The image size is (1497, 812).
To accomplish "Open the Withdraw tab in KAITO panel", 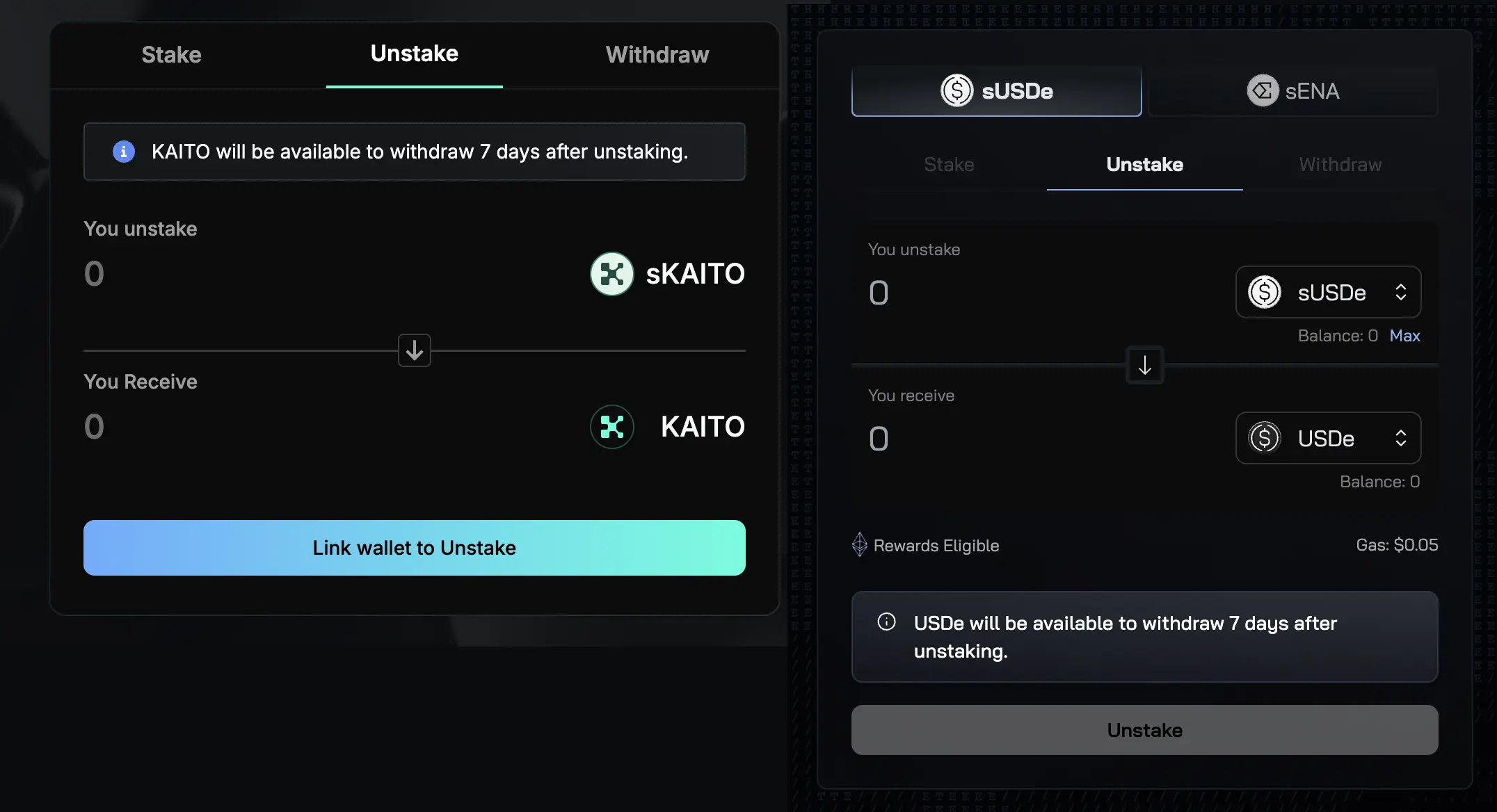I will coord(657,55).
